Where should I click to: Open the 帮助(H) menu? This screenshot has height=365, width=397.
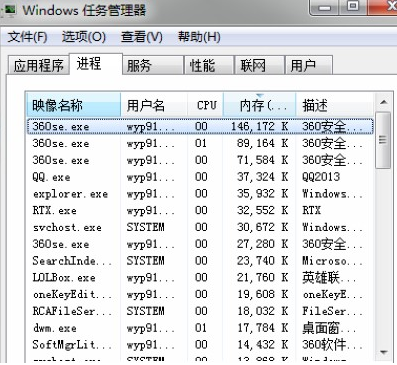tap(199, 37)
